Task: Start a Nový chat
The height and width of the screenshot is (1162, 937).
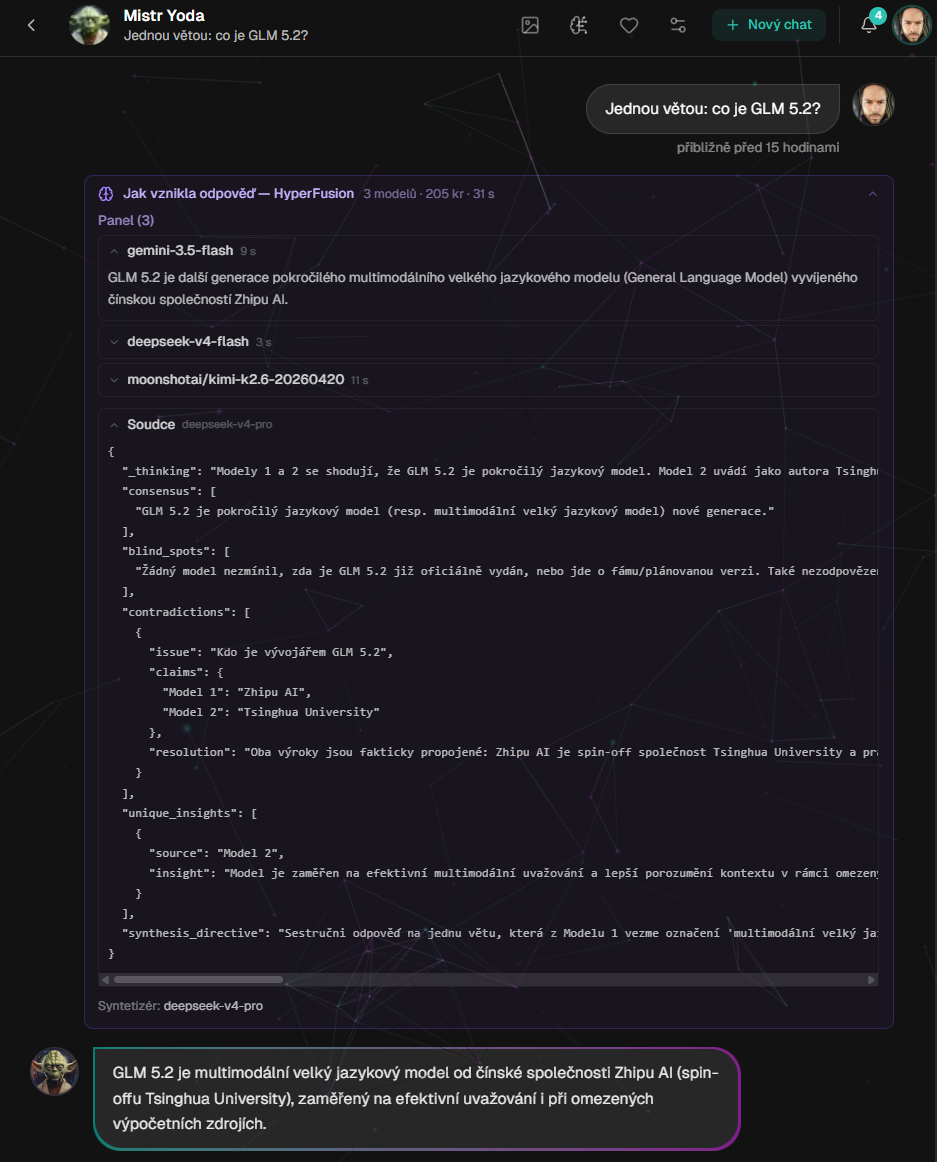Action: [769, 24]
